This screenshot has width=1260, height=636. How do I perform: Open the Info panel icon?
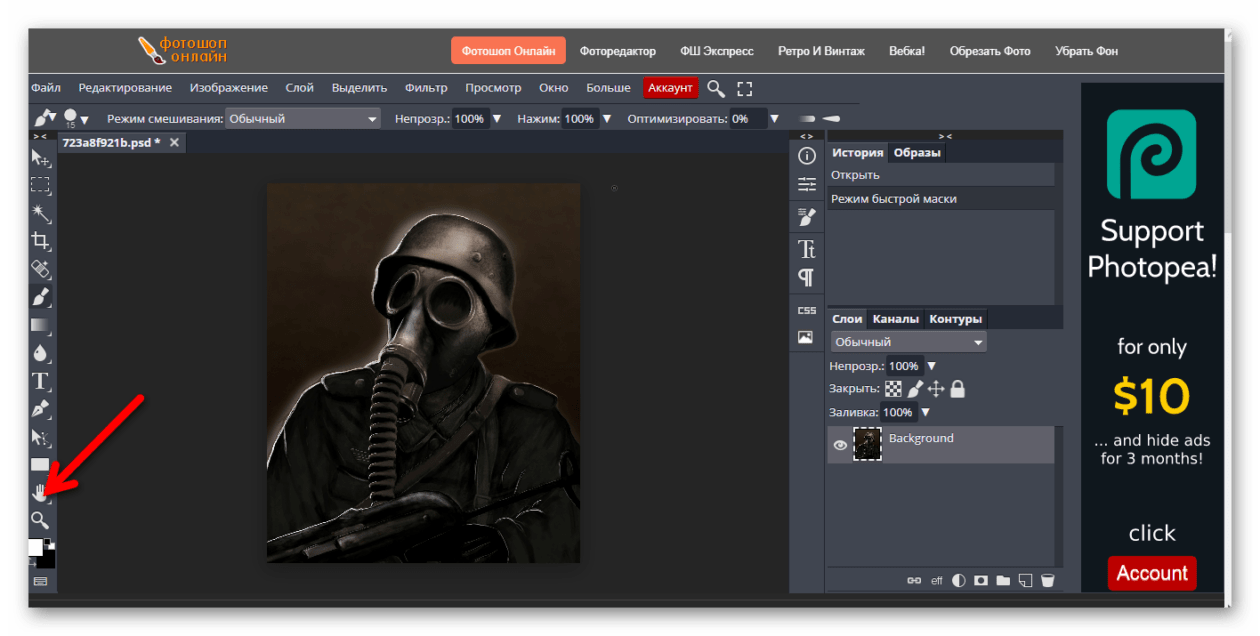click(x=806, y=156)
